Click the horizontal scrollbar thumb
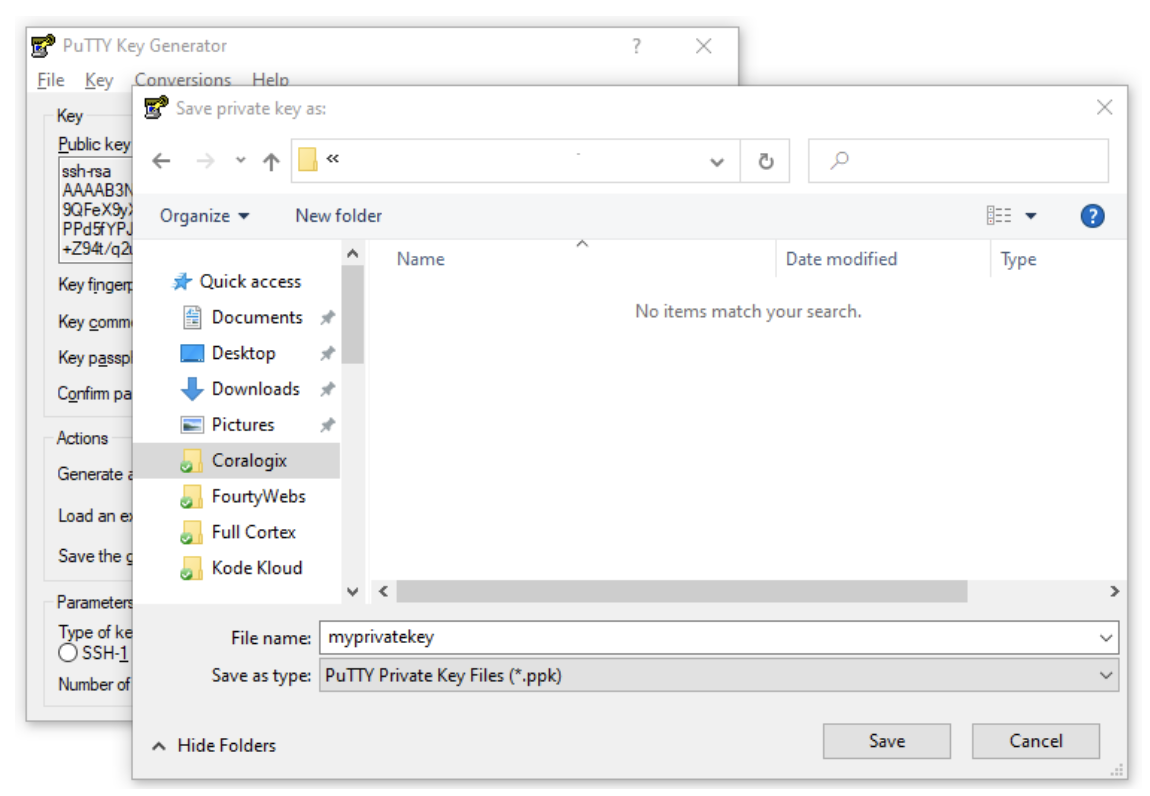 tap(681, 591)
